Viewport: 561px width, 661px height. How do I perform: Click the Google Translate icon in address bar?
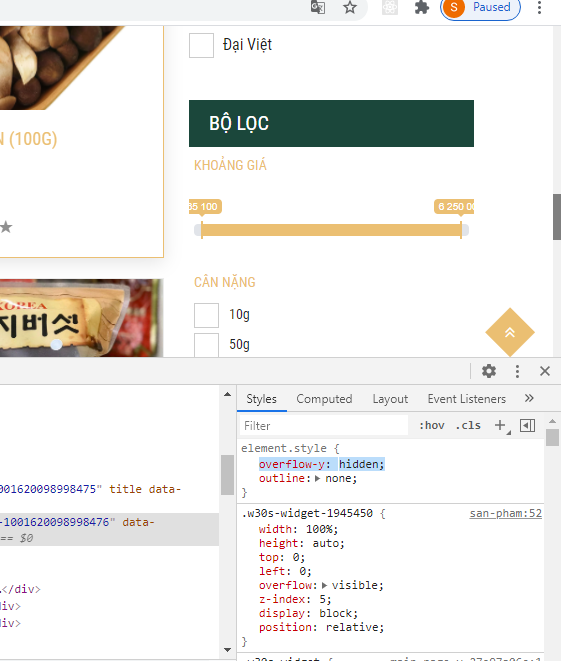coord(318,7)
